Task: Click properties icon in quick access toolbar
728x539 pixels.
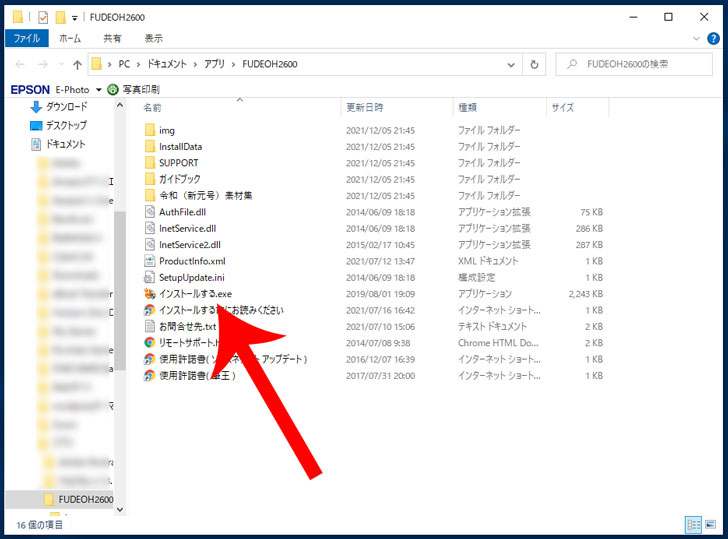Action: (43, 18)
